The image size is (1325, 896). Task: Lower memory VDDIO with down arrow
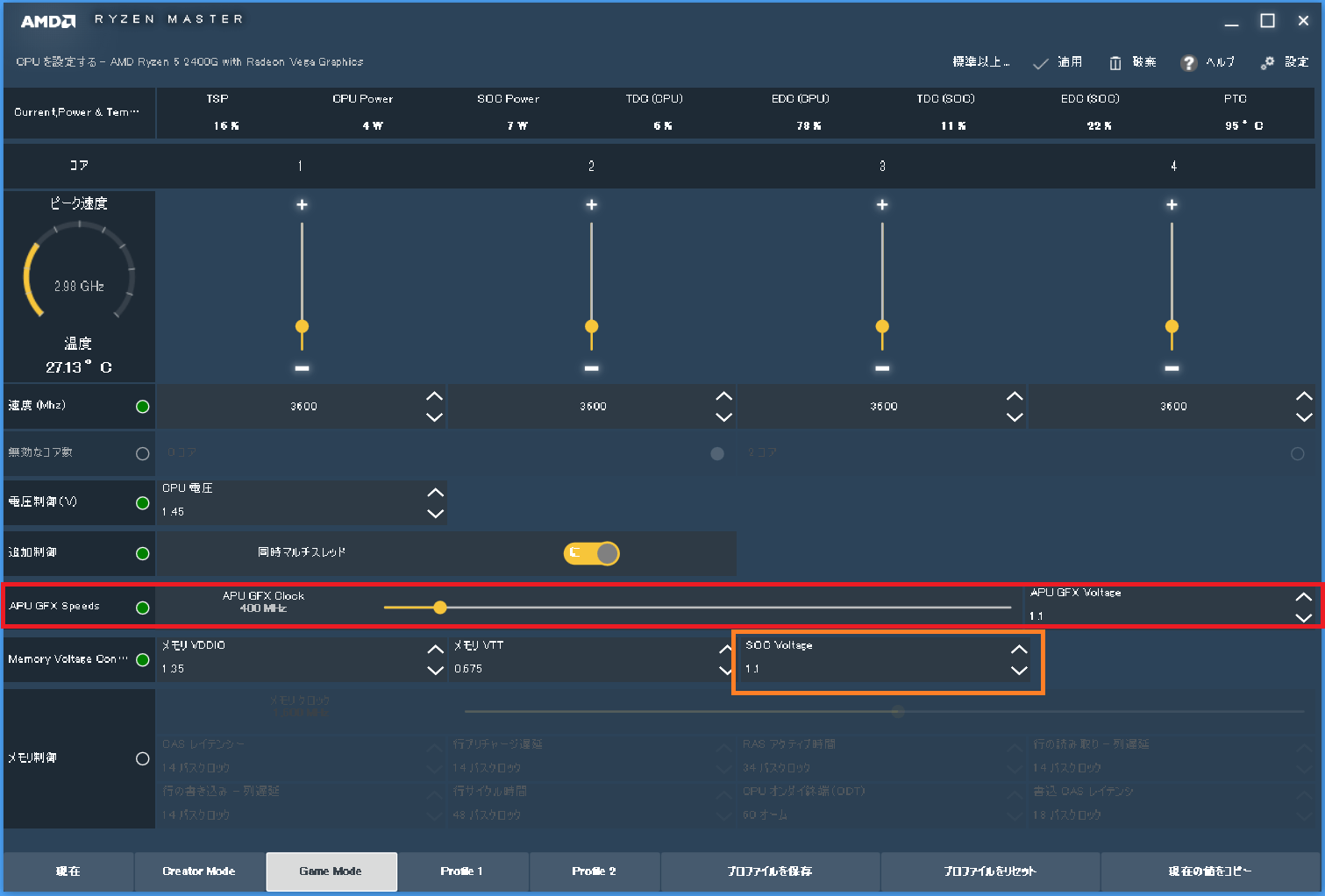point(435,671)
